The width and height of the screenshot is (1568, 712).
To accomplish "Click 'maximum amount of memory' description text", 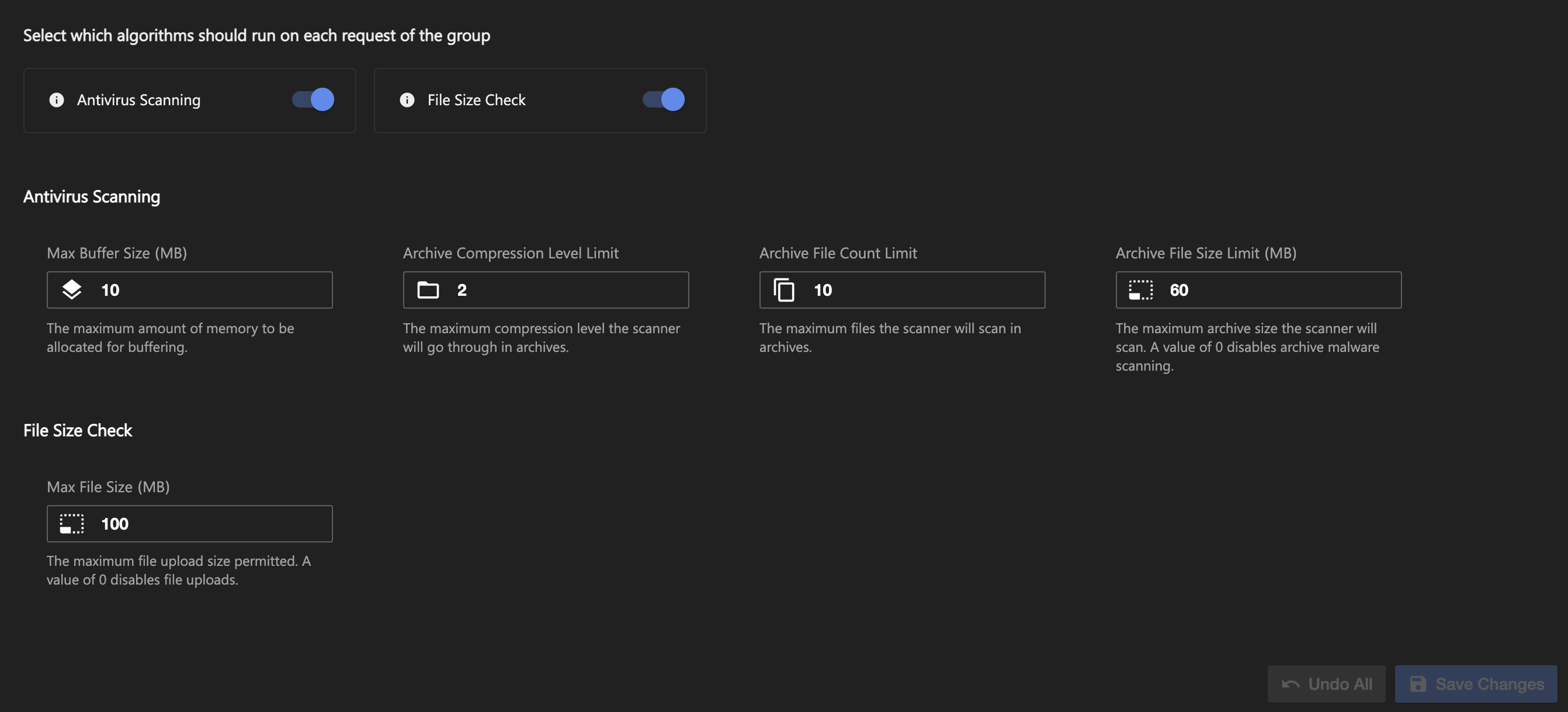I will pos(171,338).
